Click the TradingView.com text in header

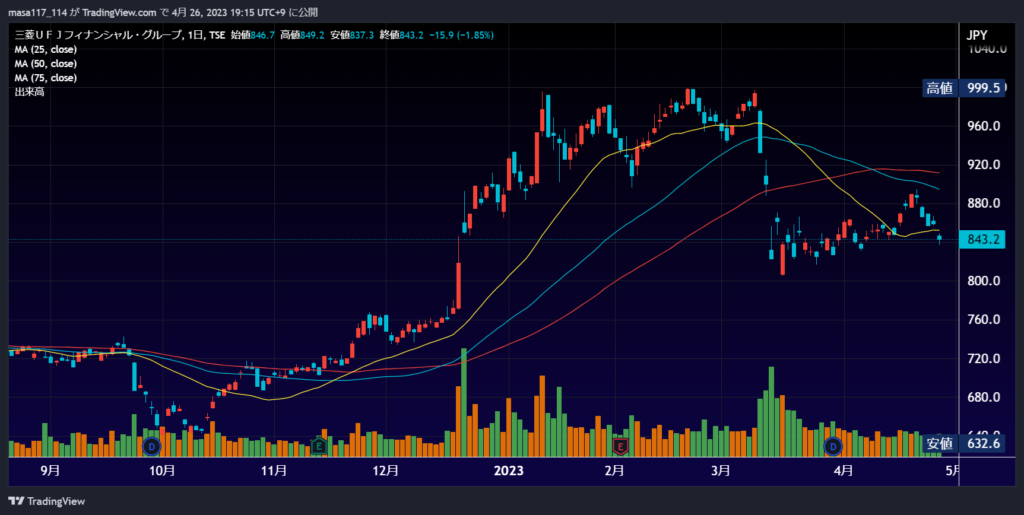point(120,12)
